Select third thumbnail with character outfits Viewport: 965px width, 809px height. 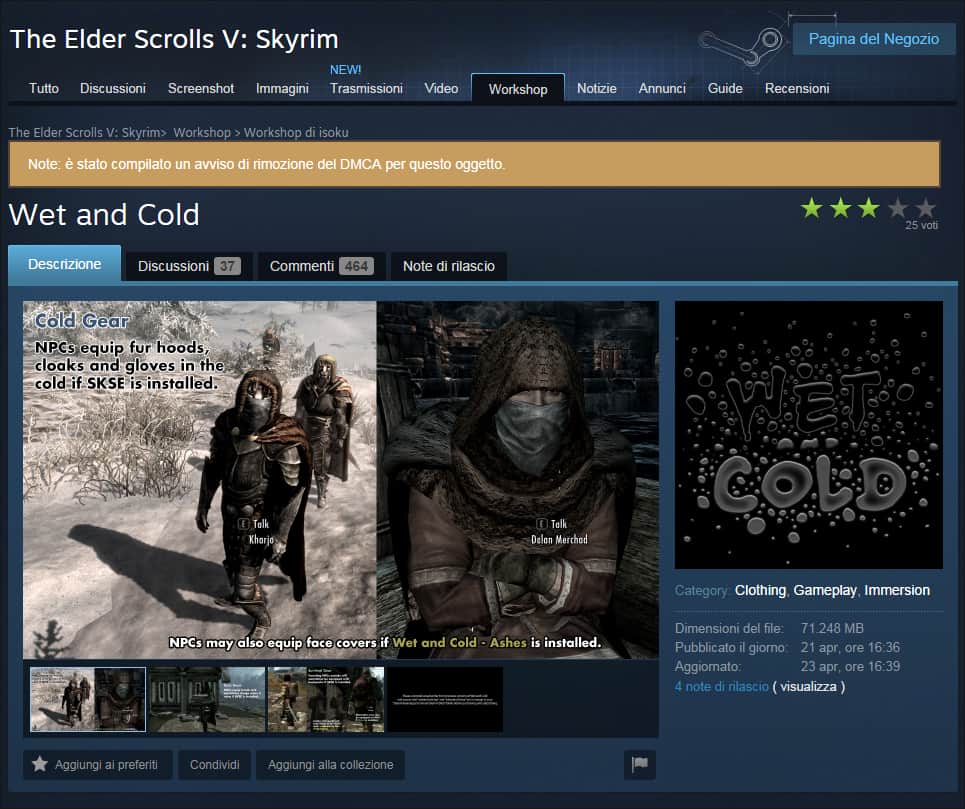tap(326, 699)
